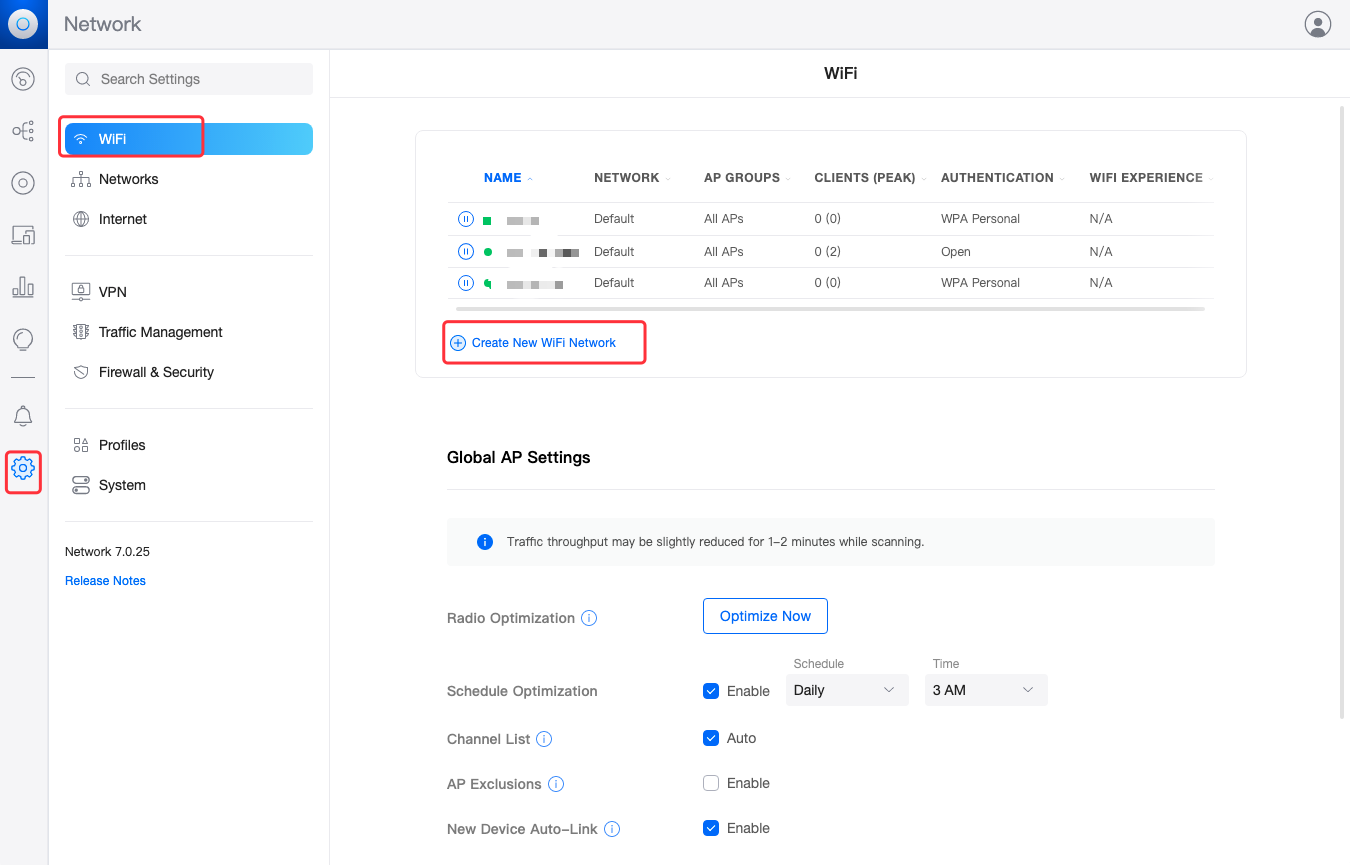Open the Time 3 AM dropdown
1350x865 pixels.
pos(984,690)
